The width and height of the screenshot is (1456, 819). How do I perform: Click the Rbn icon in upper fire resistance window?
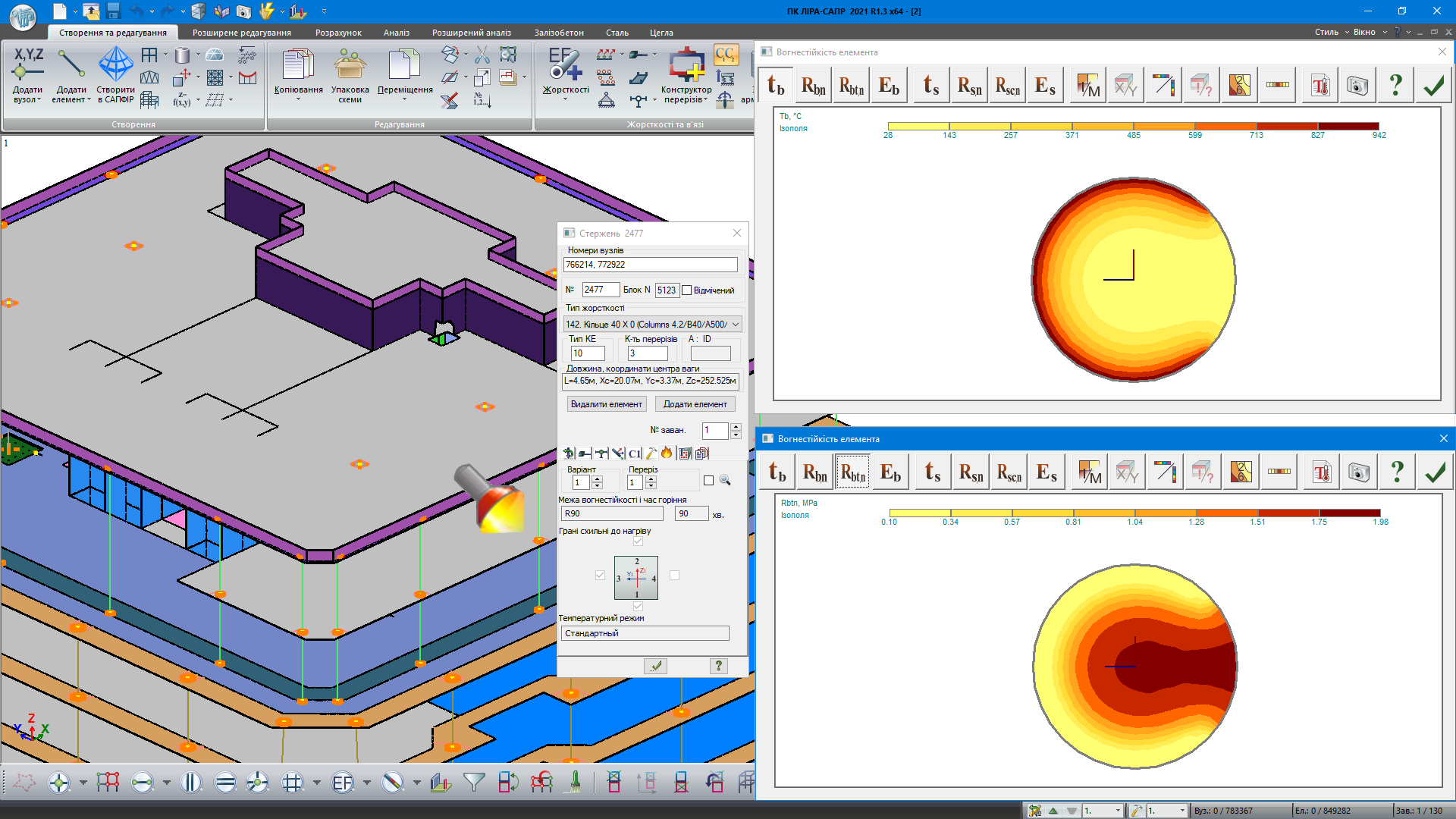pos(813,86)
